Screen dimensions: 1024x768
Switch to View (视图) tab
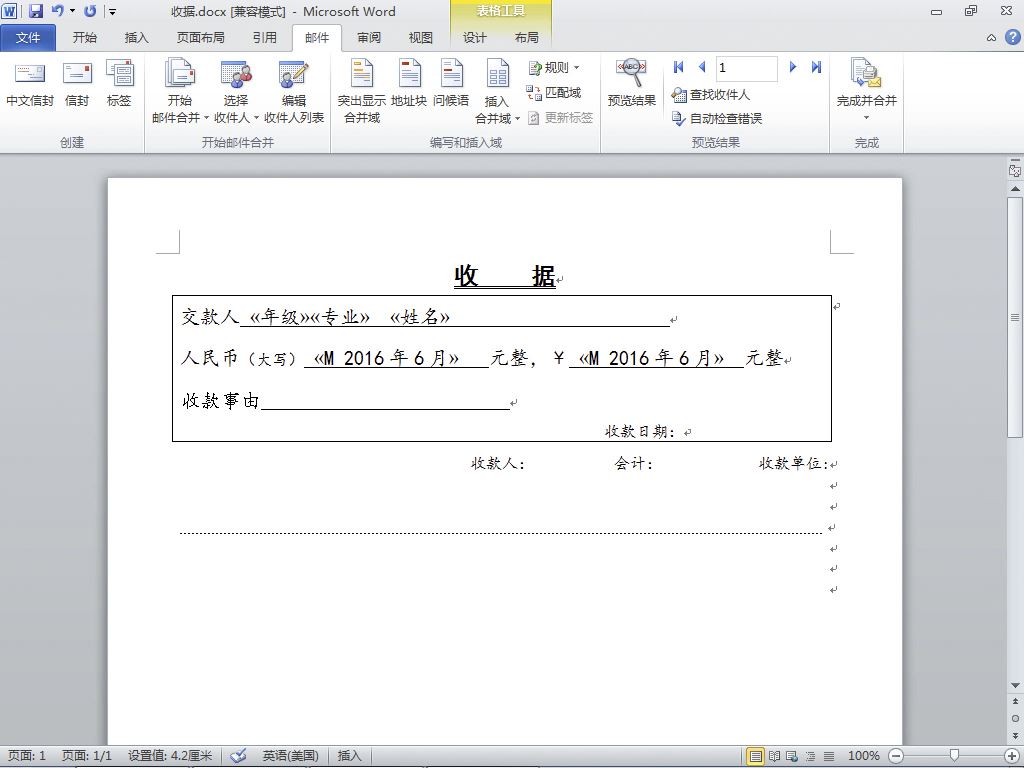click(x=421, y=38)
